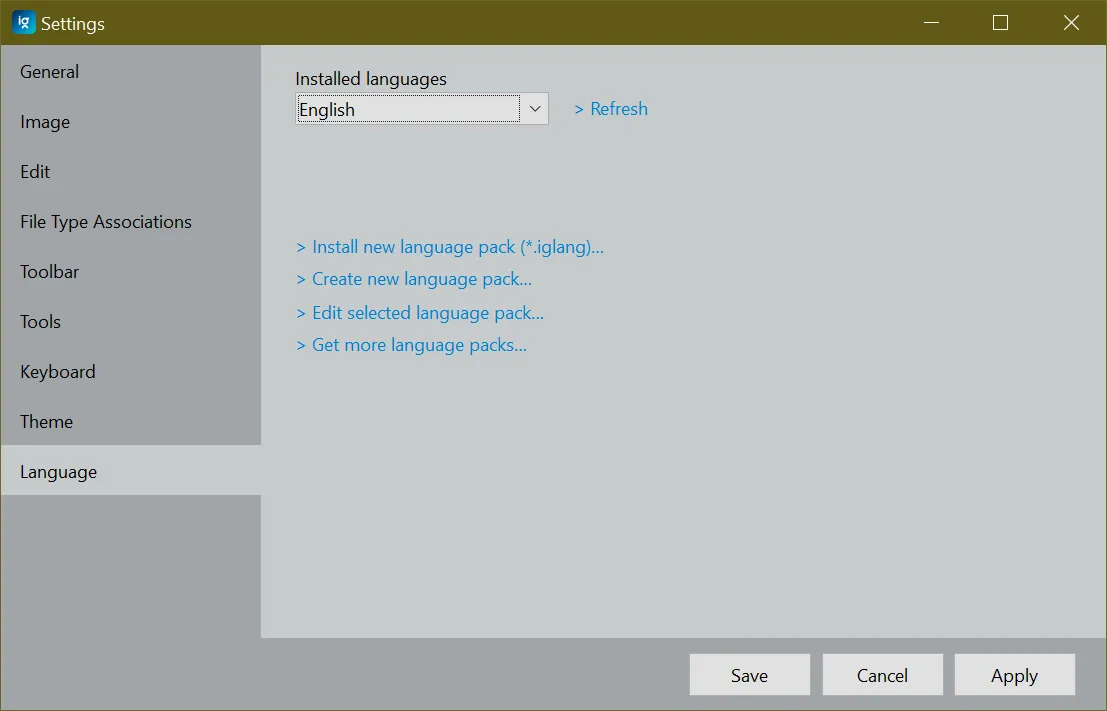Image resolution: width=1107 pixels, height=711 pixels.
Task: Cancel the settings dialog
Action: 882,675
